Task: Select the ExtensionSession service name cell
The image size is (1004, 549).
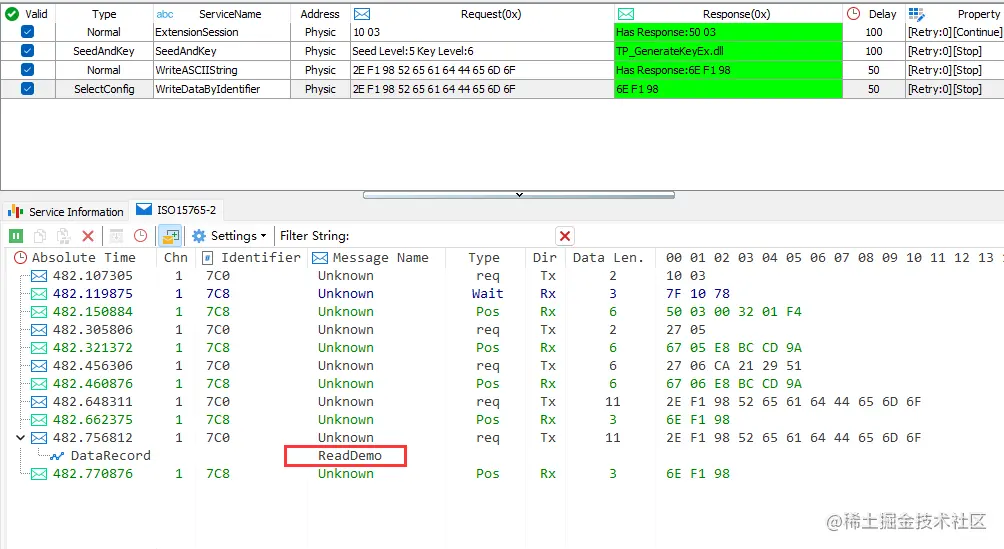Action: click(x=222, y=32)
